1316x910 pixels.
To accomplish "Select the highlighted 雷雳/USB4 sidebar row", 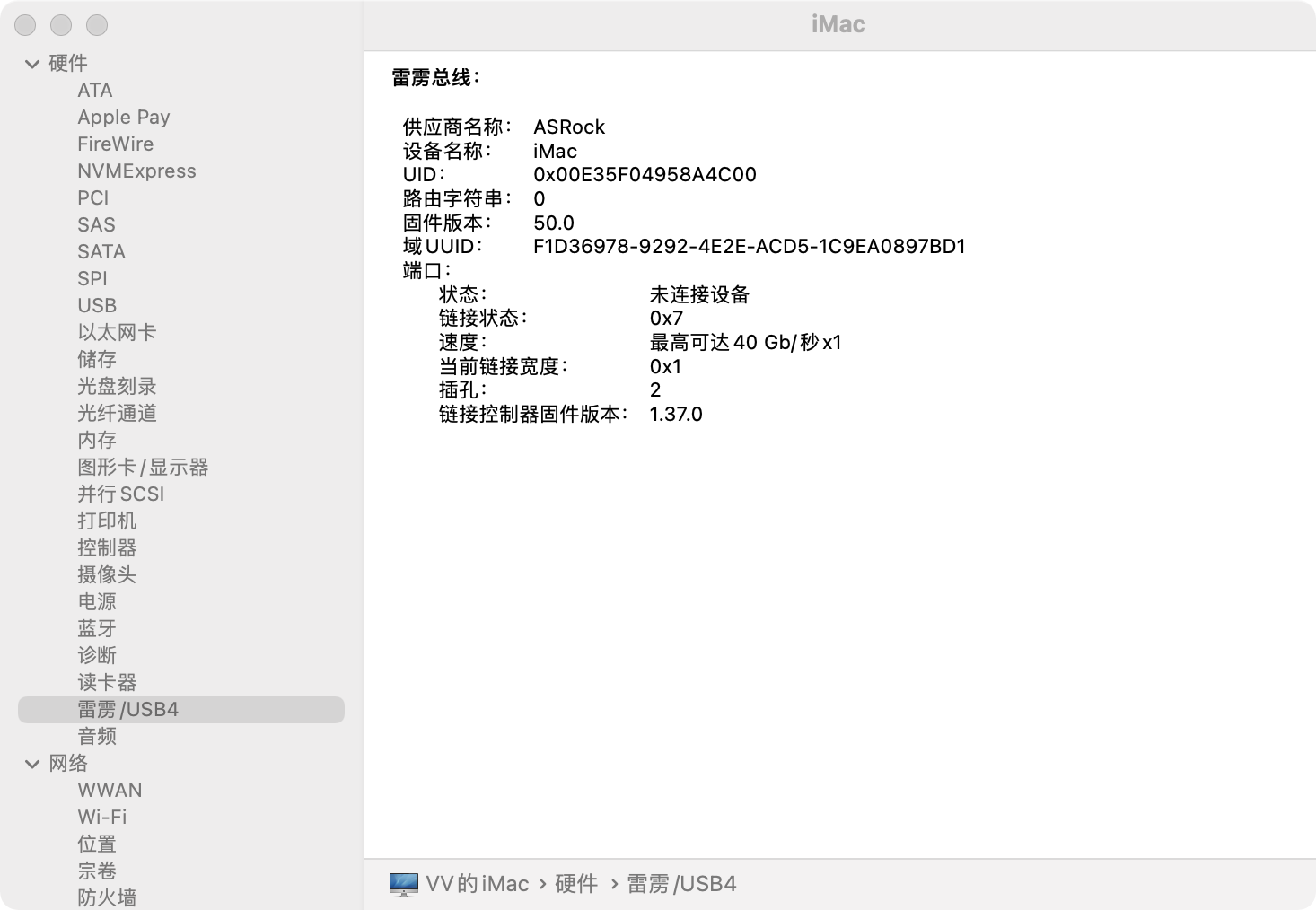I will 181,709.
